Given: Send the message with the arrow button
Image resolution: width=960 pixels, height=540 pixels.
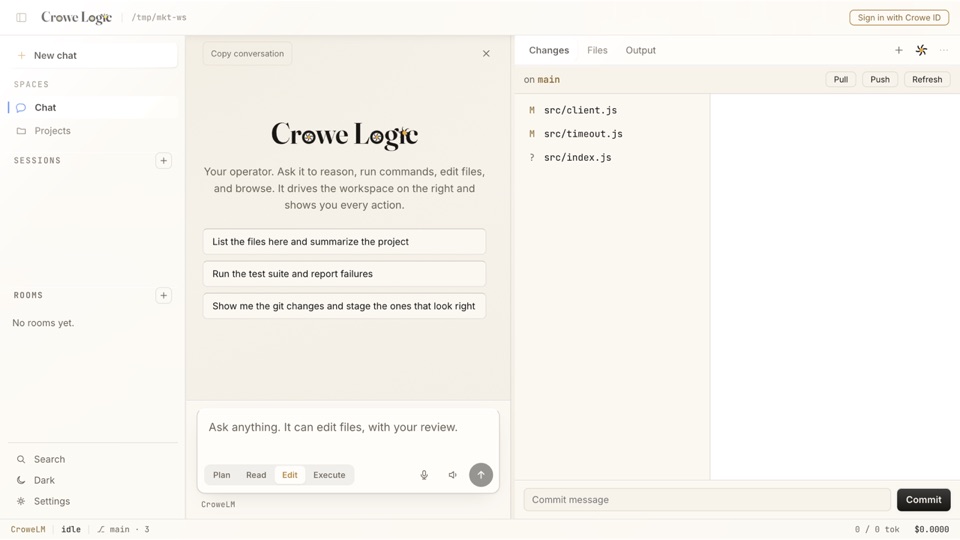Looking at the screenshot, I should [481, 474].
